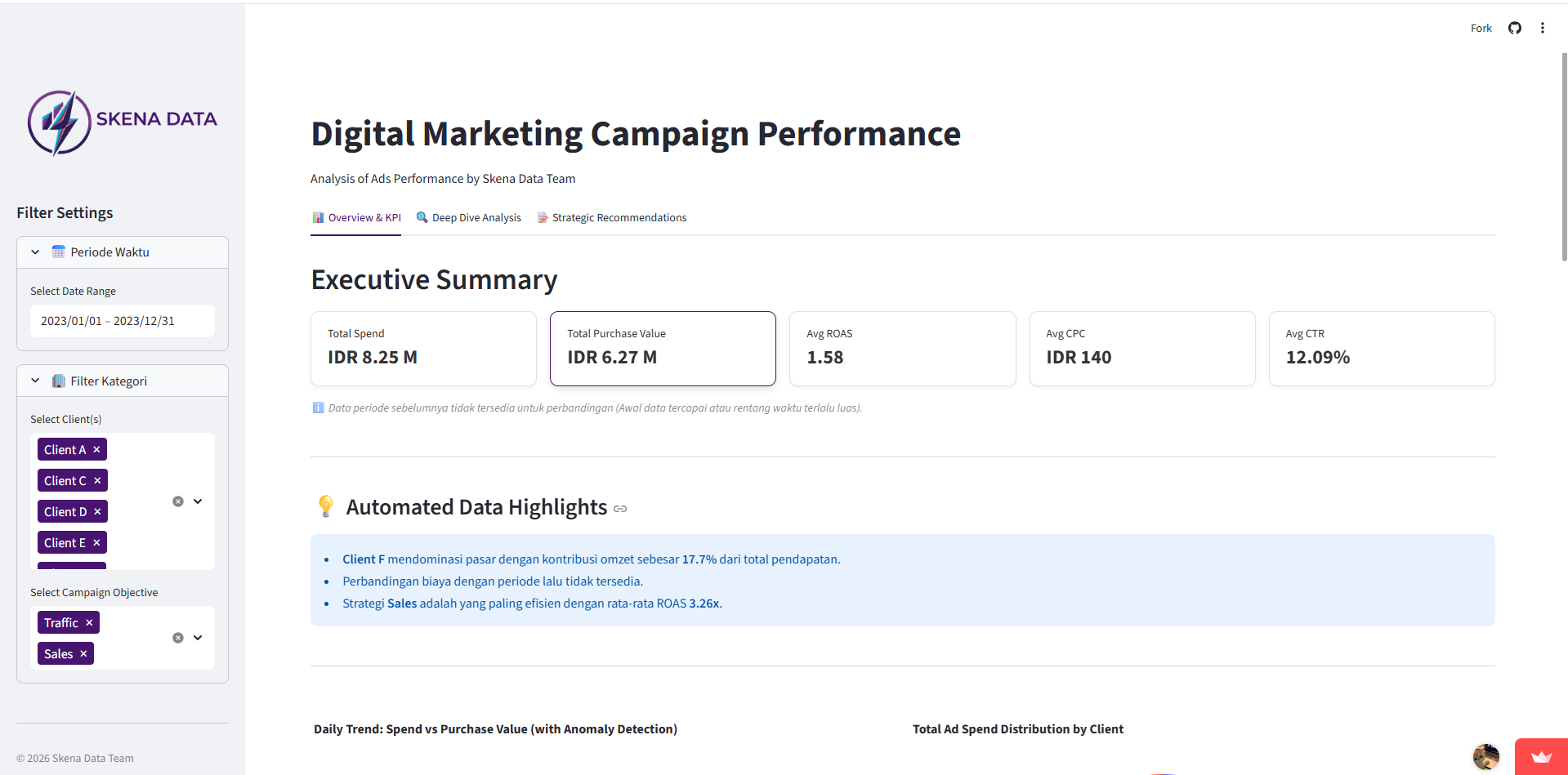Screen dimensions: 1568x775
Task: Switch to the Strategic Recommendations tab
Action: tap(619, 217)
